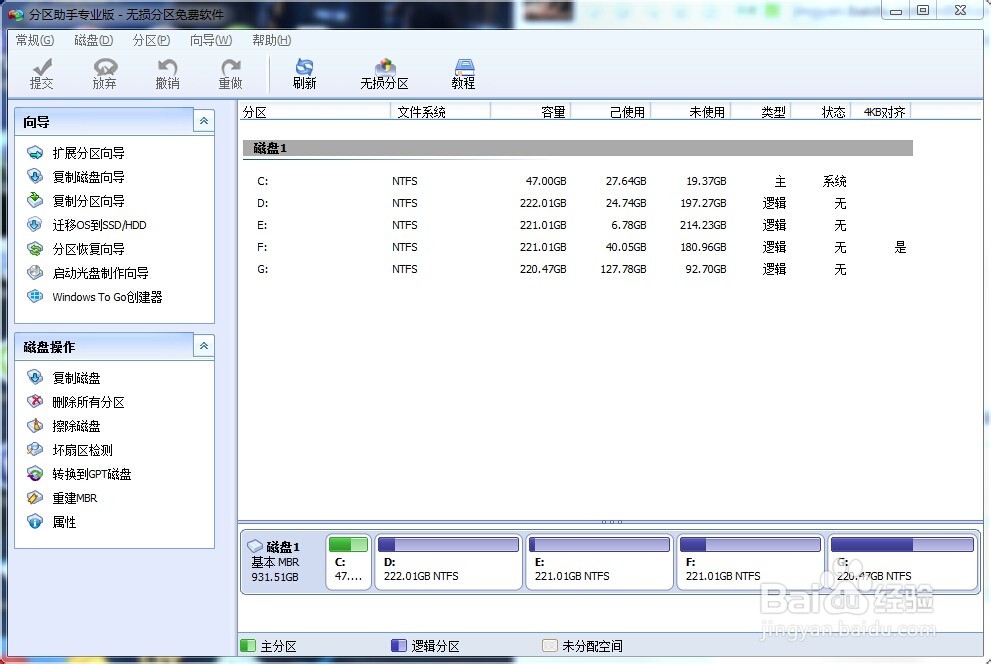Click the 复制磁盘向导 icon

35,177
